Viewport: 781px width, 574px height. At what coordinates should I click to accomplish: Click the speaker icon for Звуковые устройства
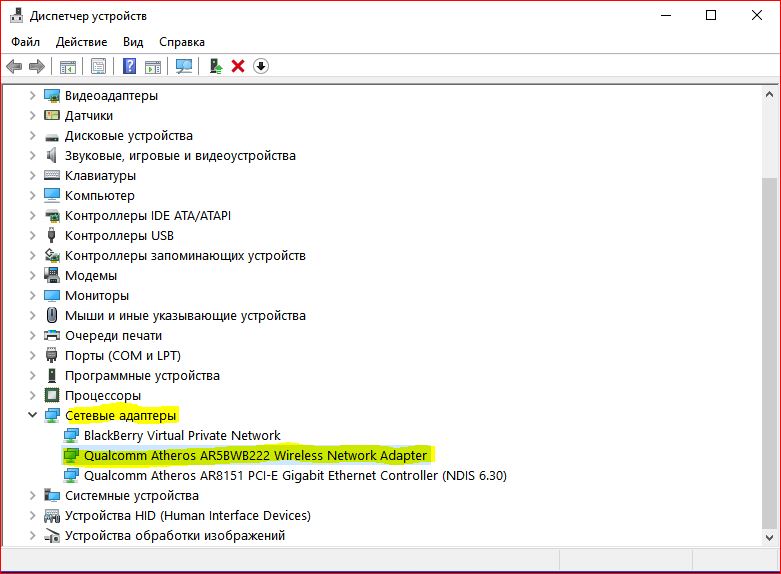pyautogui.click(x=51, y=155)
